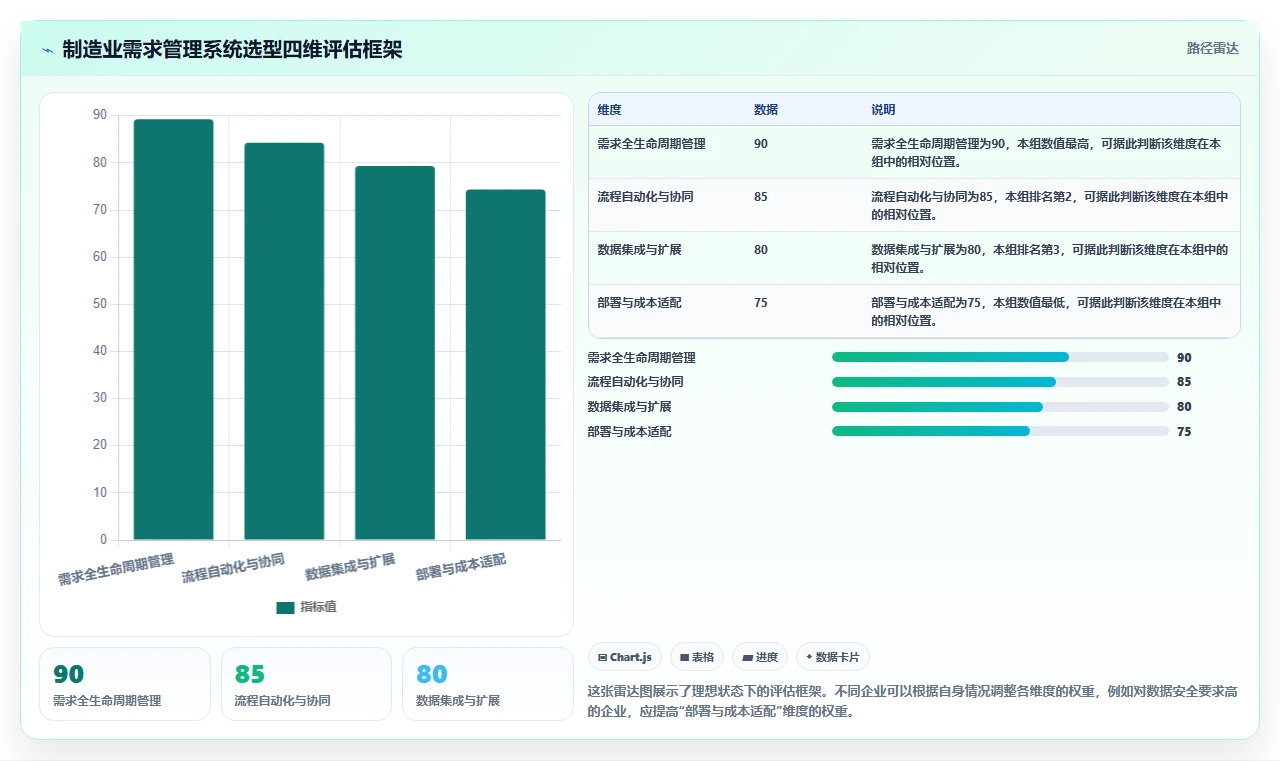Image resolution: width=1280 pixels, height=761 pixels.
Task: Click the y-axis tick label 90
Action: tap(100, 115)
